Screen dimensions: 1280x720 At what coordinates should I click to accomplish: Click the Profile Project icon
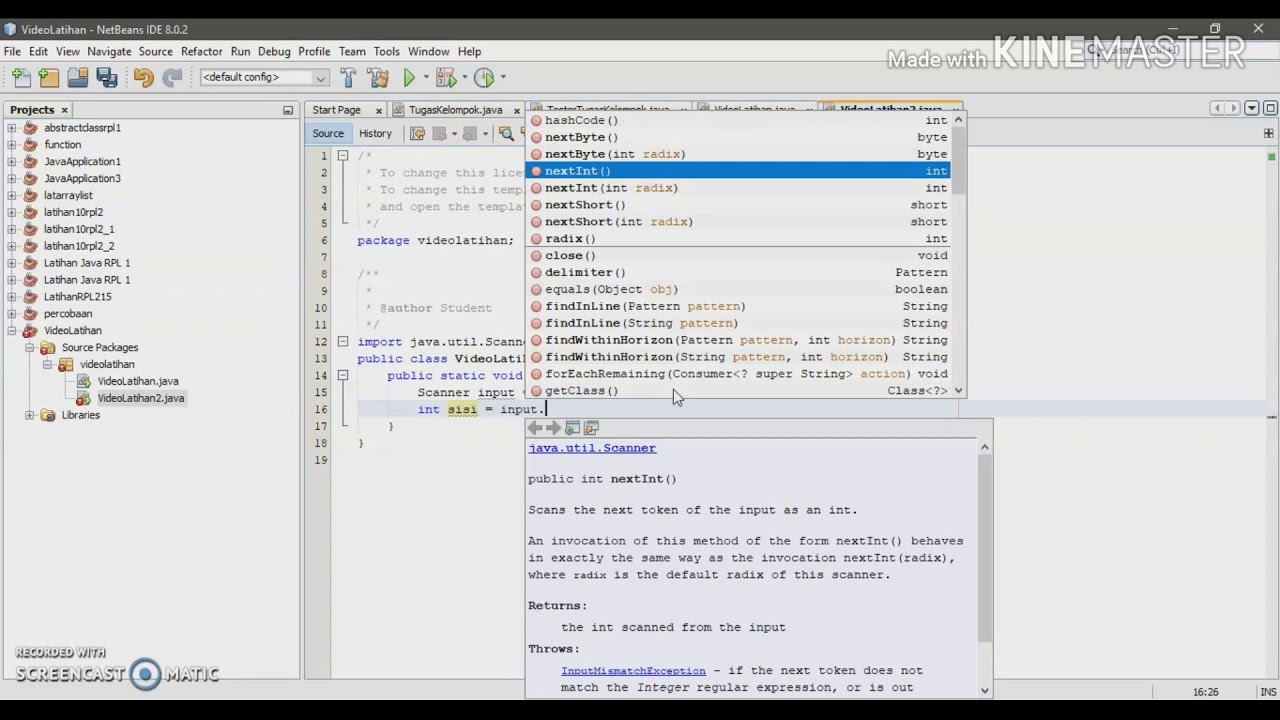484,77
